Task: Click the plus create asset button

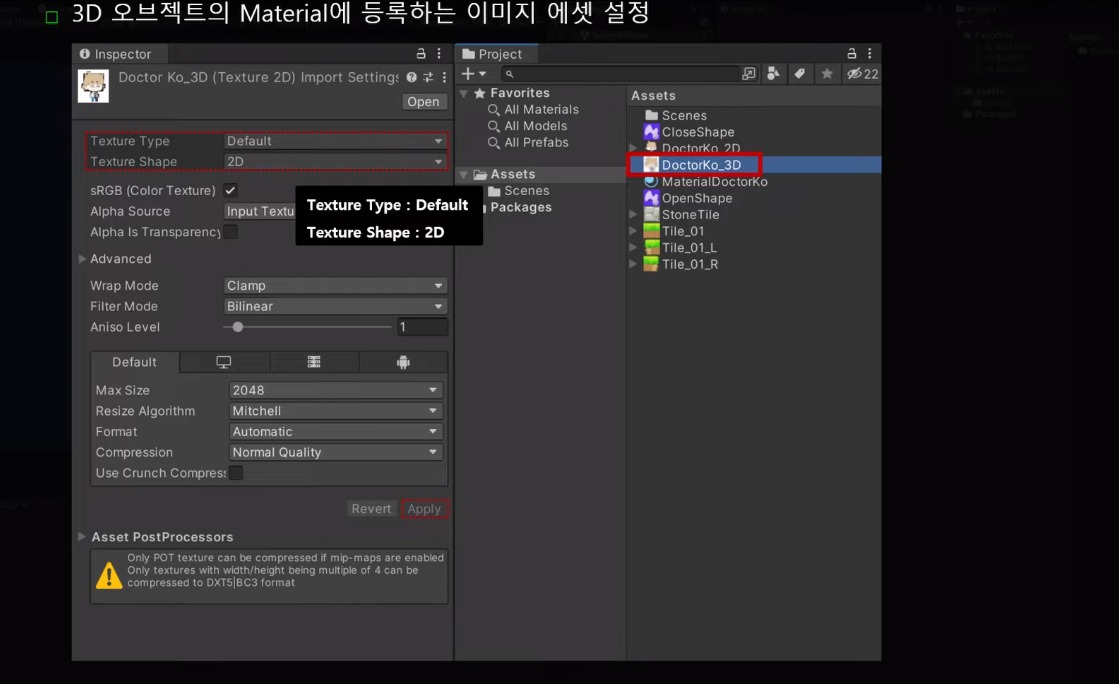Action: click(467, 74)
